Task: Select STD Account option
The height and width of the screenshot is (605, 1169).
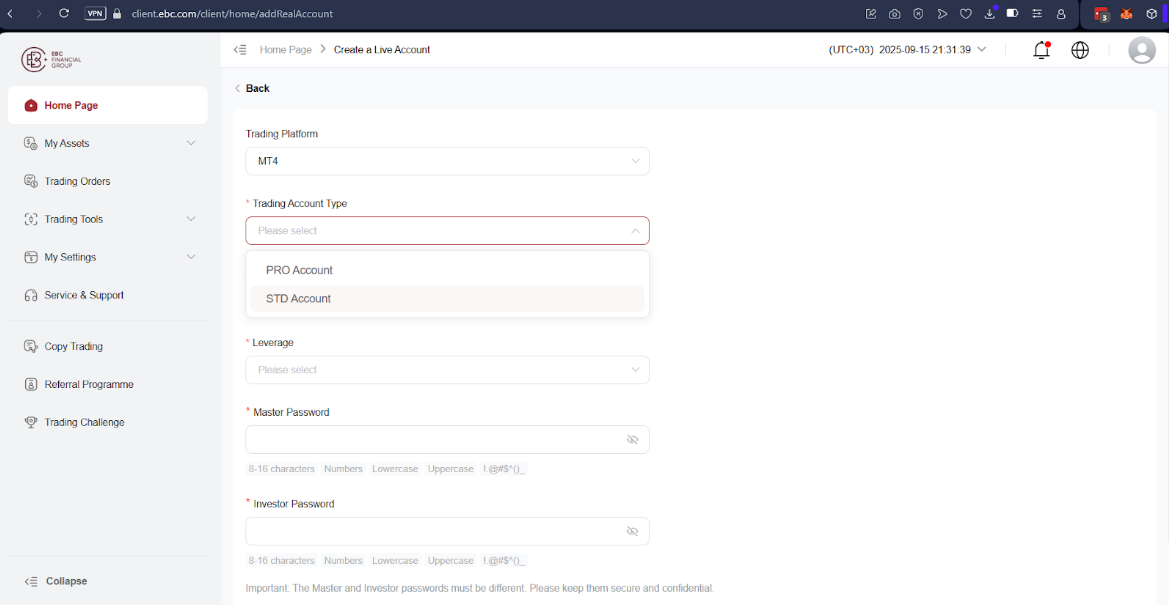Action: coord(447,298)
